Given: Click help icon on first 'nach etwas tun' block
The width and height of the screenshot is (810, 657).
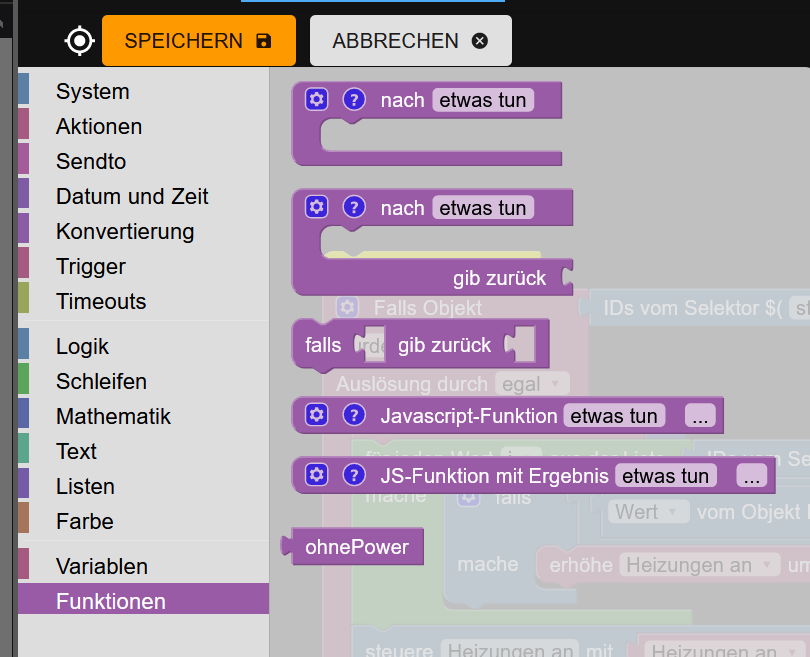Looking at the screenshot, I should 353,99.
